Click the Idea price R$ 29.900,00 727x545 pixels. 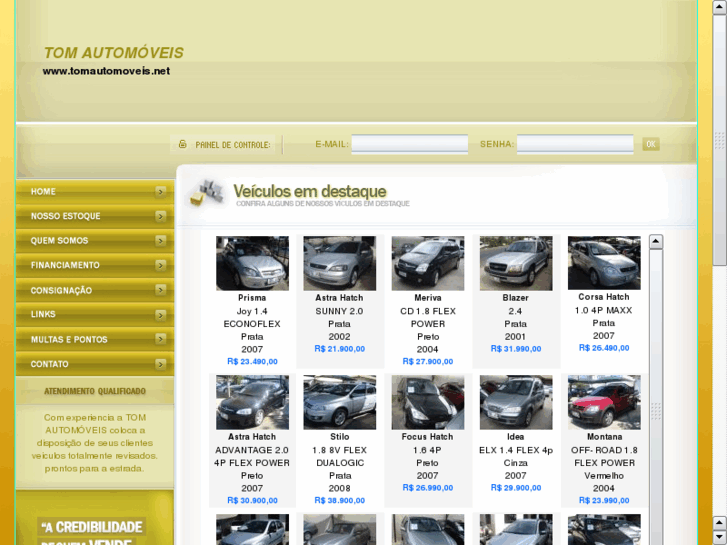coord(516,488)
